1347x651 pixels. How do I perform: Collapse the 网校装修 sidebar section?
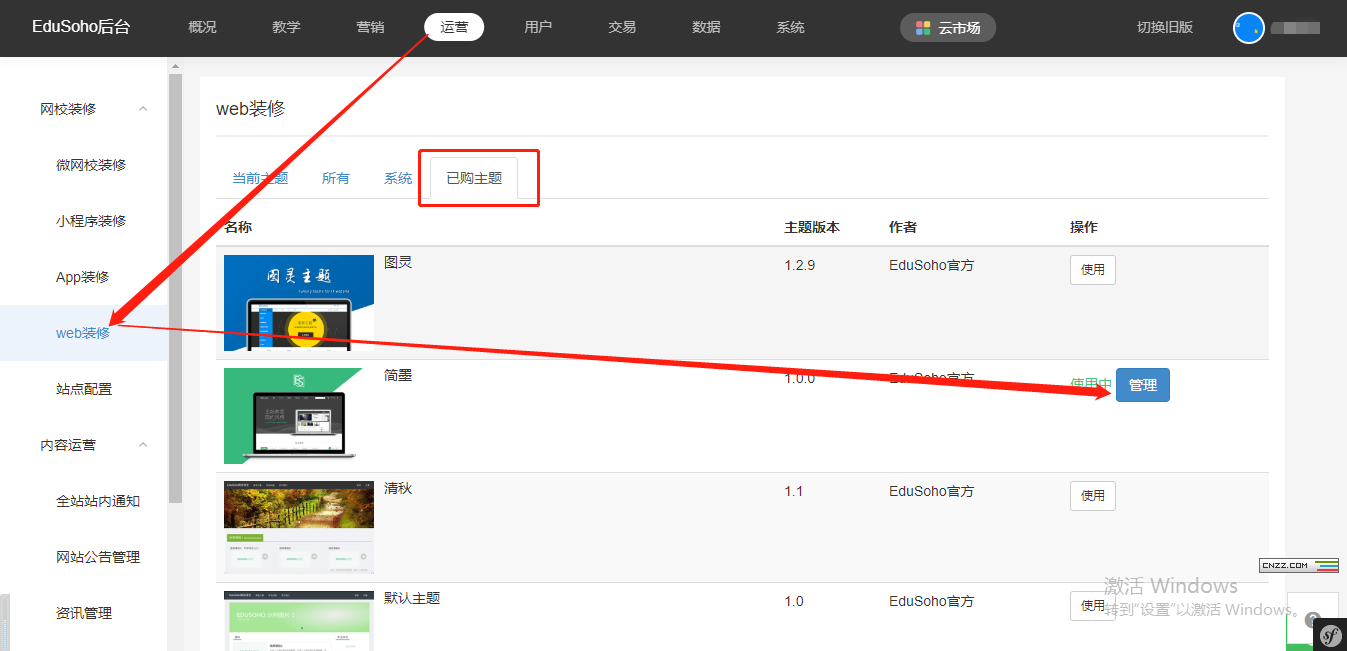[x=143, y=109]
